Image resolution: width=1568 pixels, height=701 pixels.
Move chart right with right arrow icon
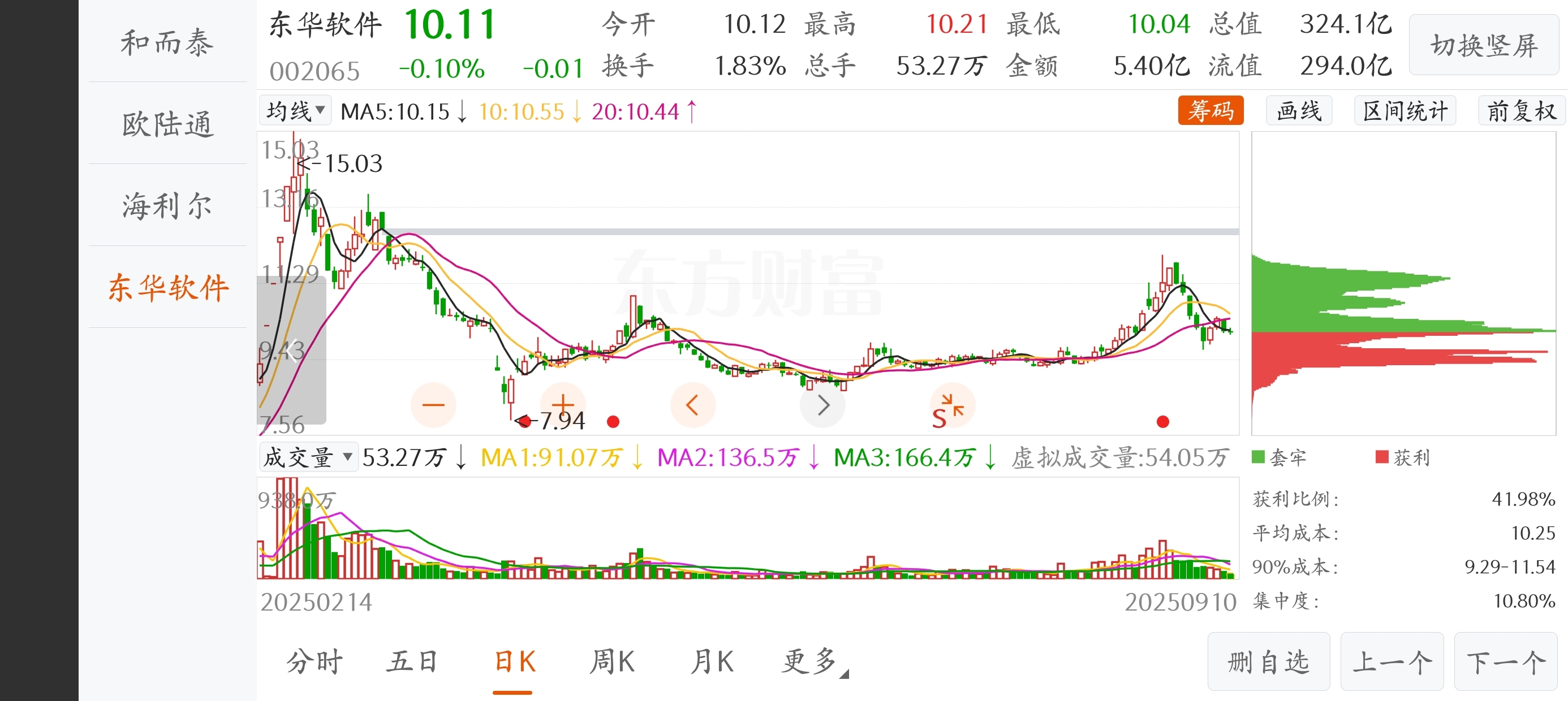click(823, 405)
